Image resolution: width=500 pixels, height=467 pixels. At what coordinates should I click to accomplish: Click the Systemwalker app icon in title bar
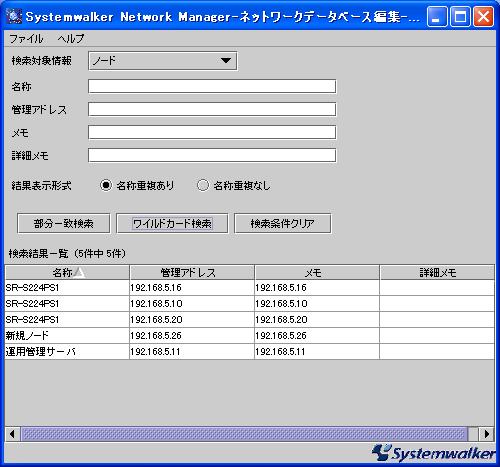(14, 16)
